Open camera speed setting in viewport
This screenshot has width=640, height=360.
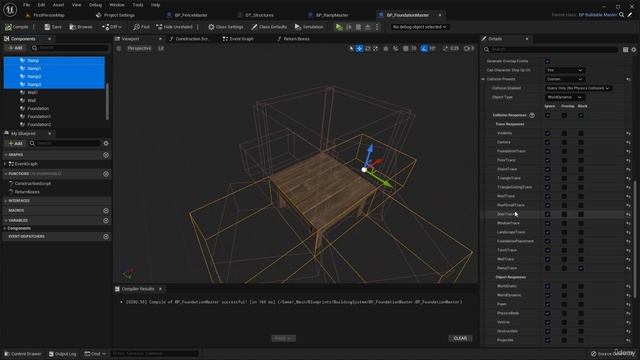tap(469, 49)
